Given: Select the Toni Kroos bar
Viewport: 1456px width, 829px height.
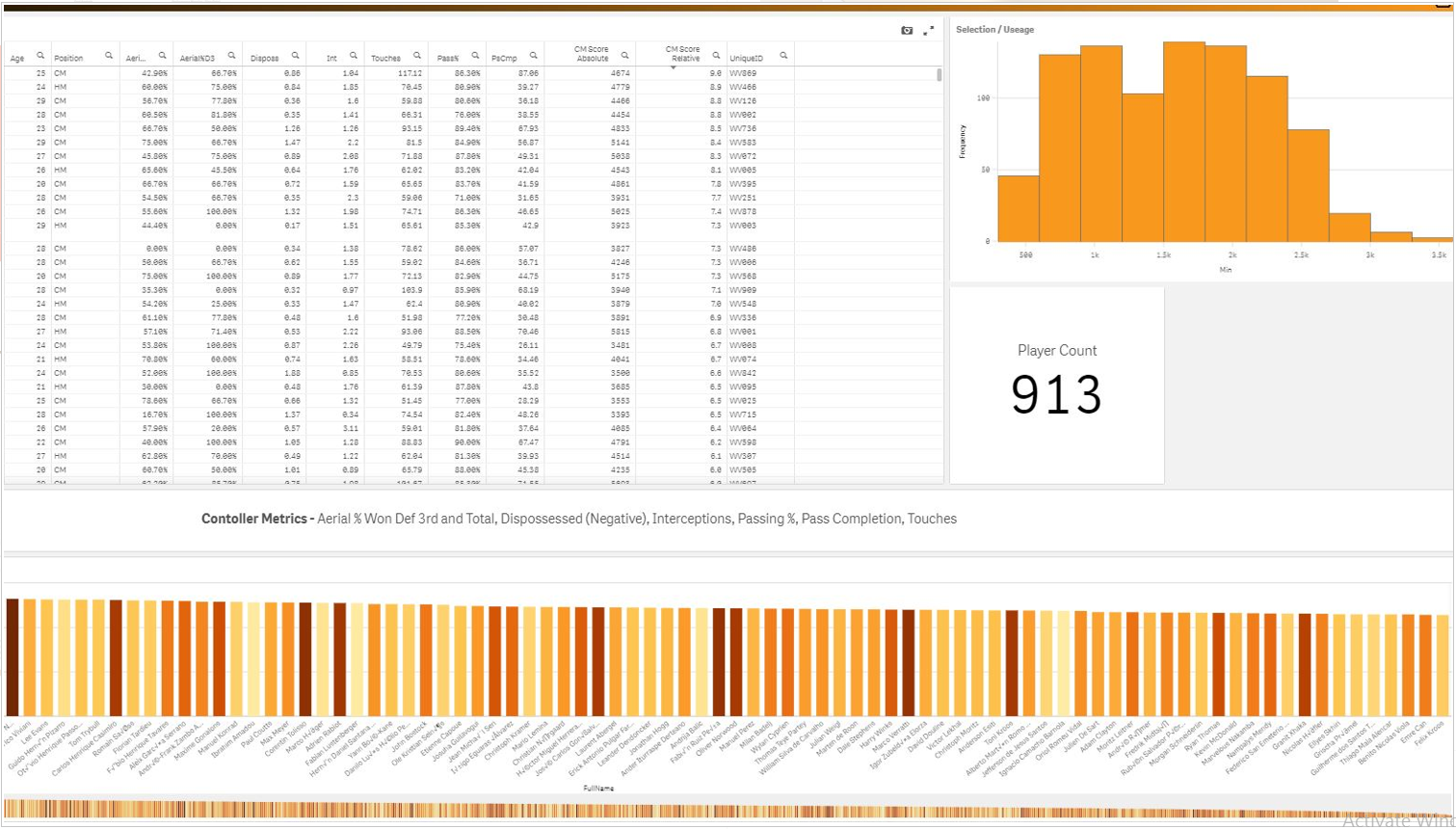Looking at the screenshot, I should coord(1012,663).
